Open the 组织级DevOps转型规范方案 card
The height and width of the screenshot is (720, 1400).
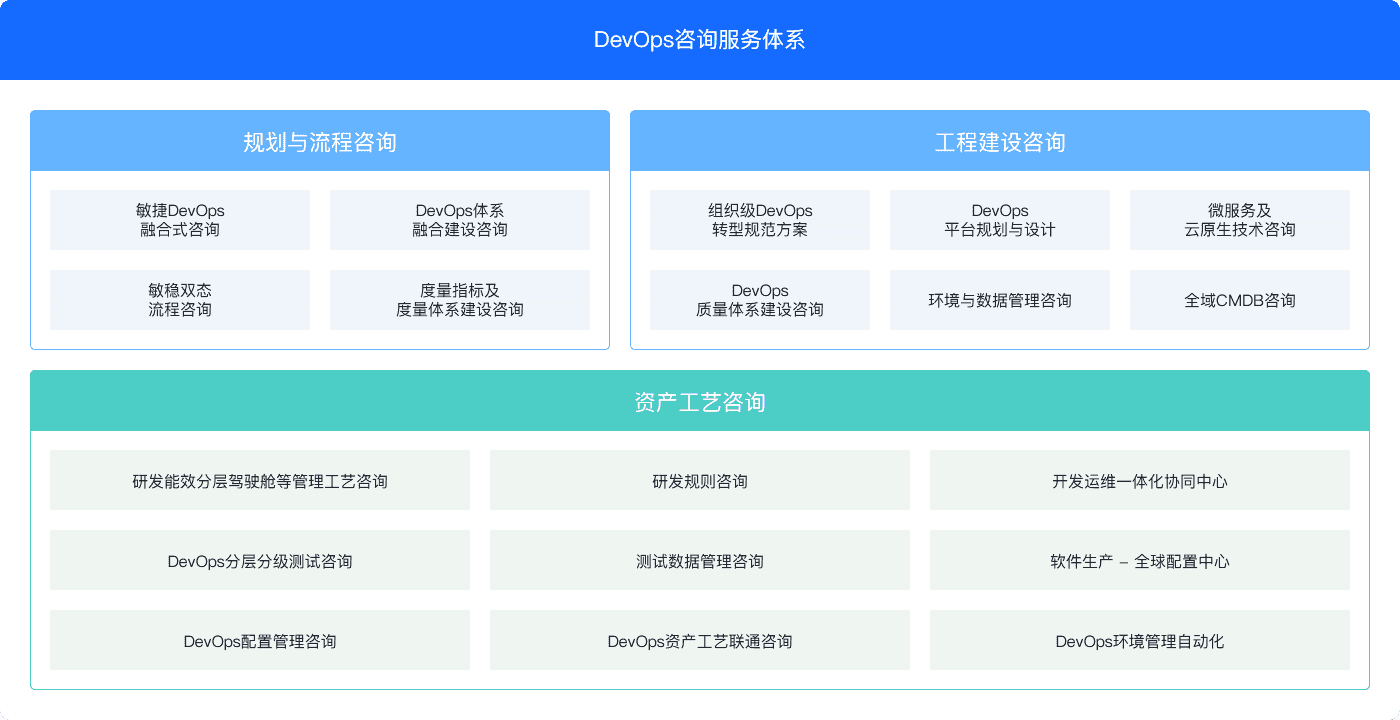pyautogui.click(x=760, y=219)
